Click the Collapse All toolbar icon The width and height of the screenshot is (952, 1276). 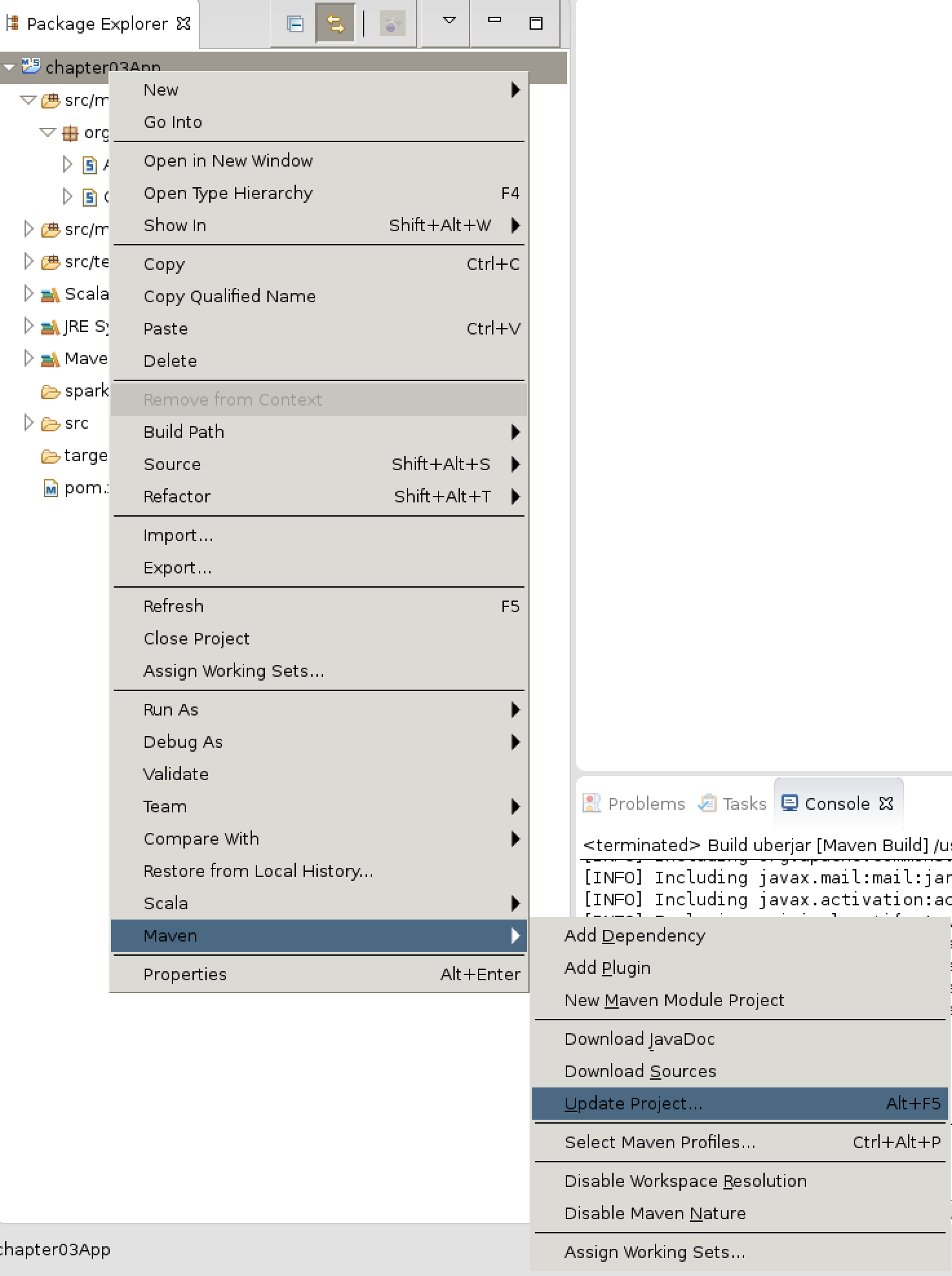295,24
